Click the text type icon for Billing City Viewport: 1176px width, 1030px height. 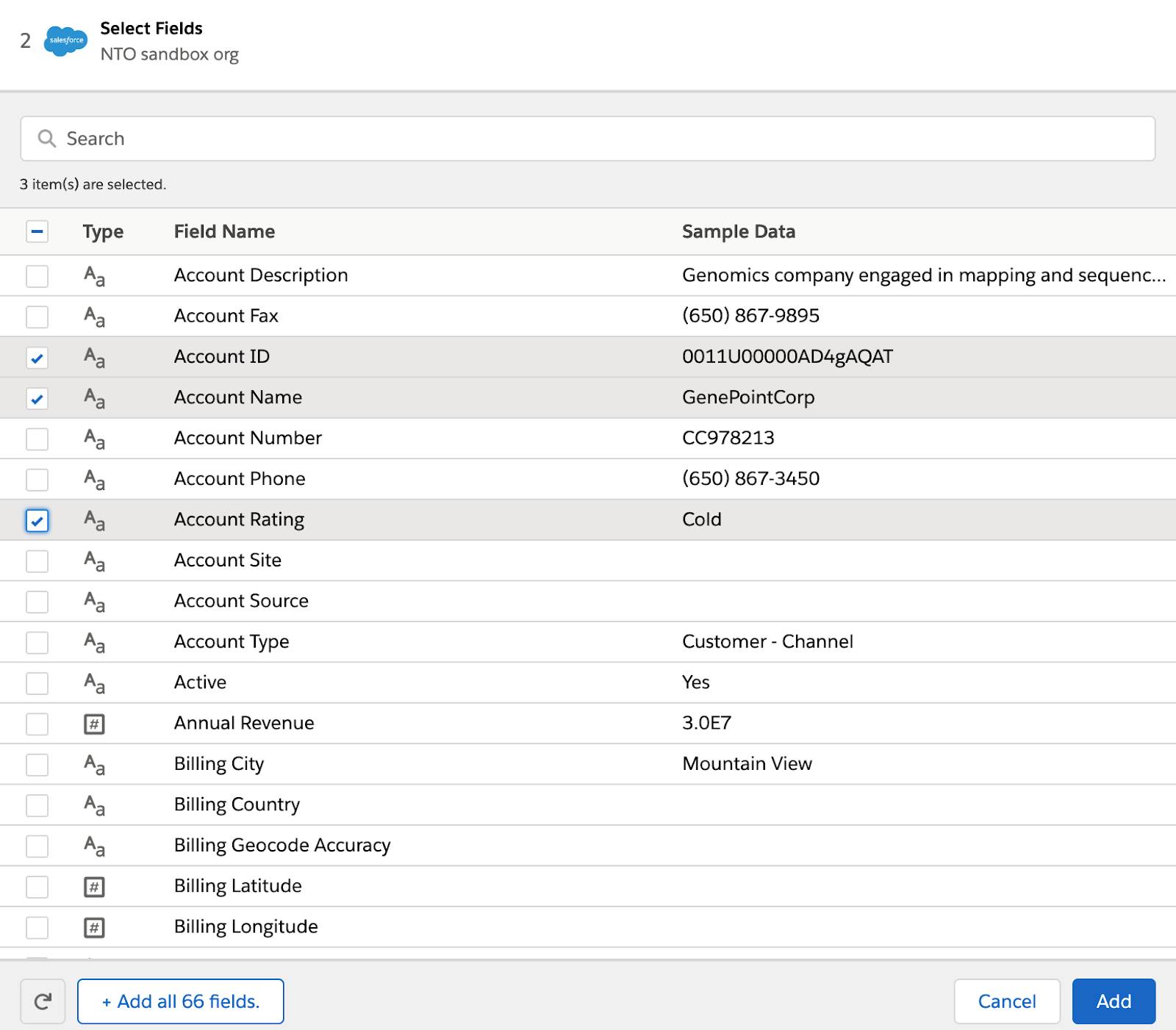(94, 765)
